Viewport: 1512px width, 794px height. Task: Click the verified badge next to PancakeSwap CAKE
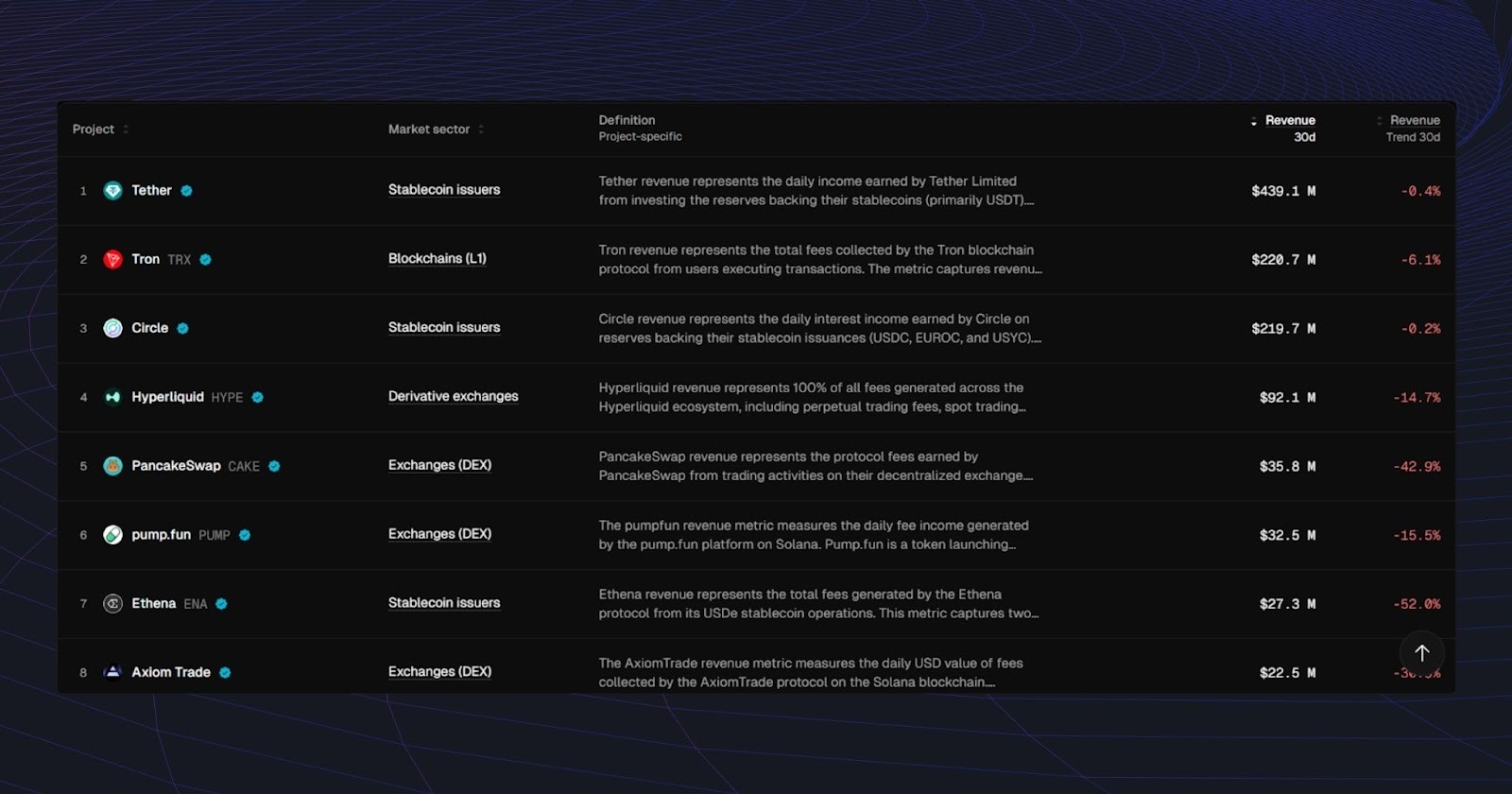point(274,466)
